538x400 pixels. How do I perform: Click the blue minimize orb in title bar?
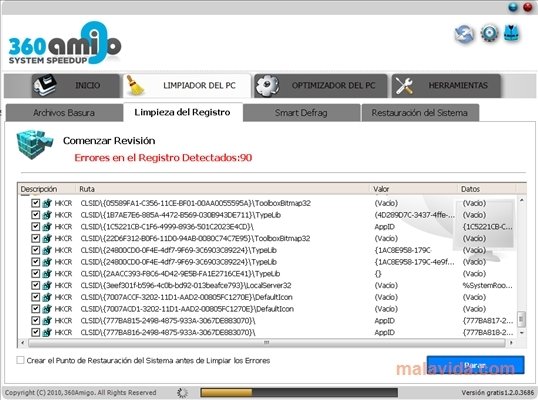tap(513, 7)
